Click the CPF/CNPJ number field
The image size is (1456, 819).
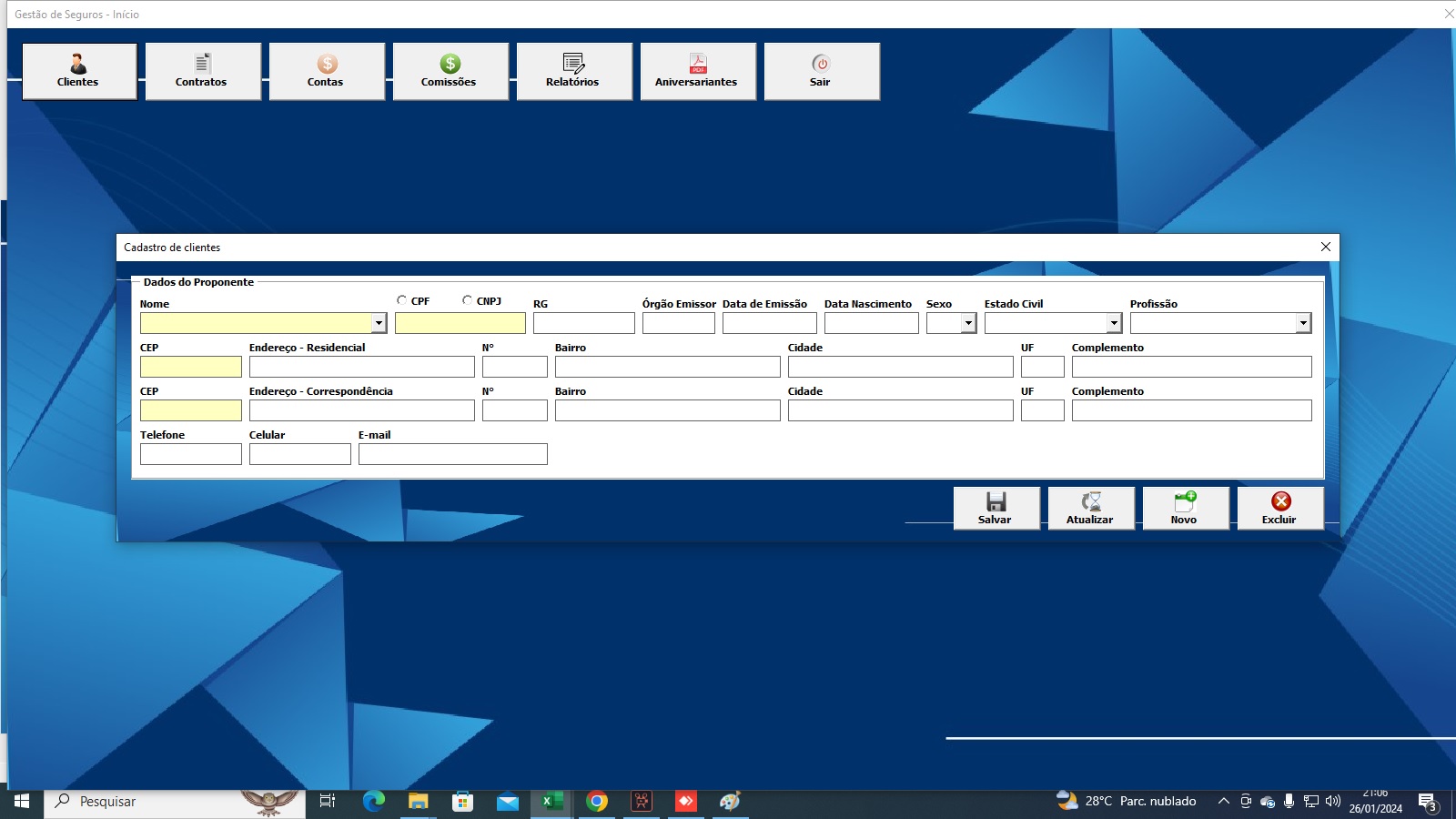click(460, 323)
